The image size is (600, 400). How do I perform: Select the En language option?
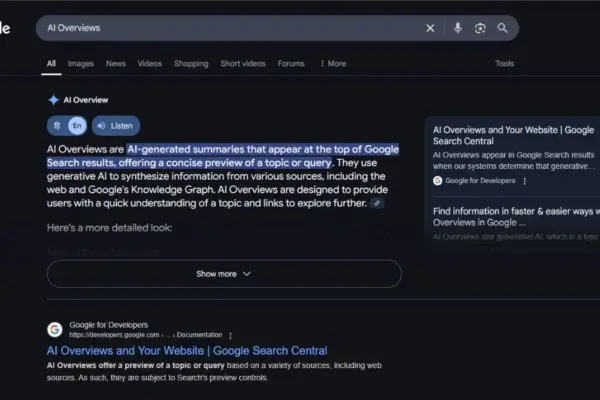coord(77,126)
